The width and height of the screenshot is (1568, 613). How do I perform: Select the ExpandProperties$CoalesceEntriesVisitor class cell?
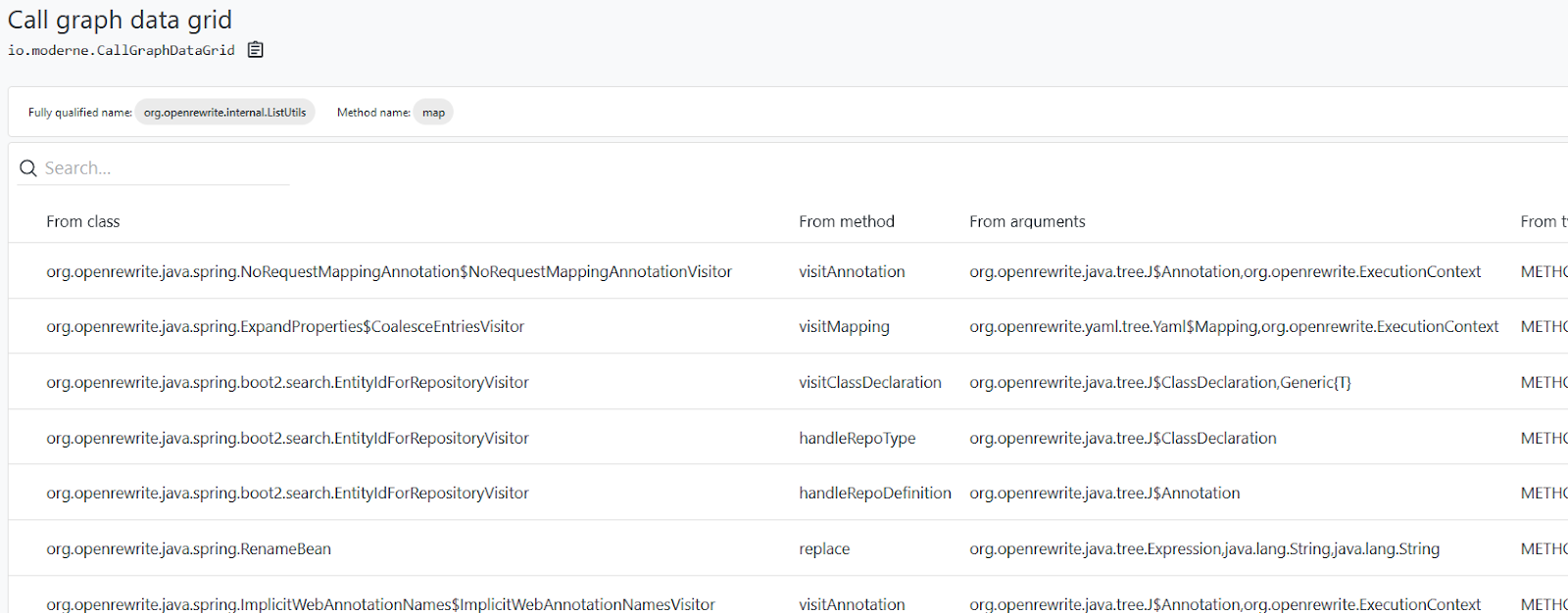[285, 326]
